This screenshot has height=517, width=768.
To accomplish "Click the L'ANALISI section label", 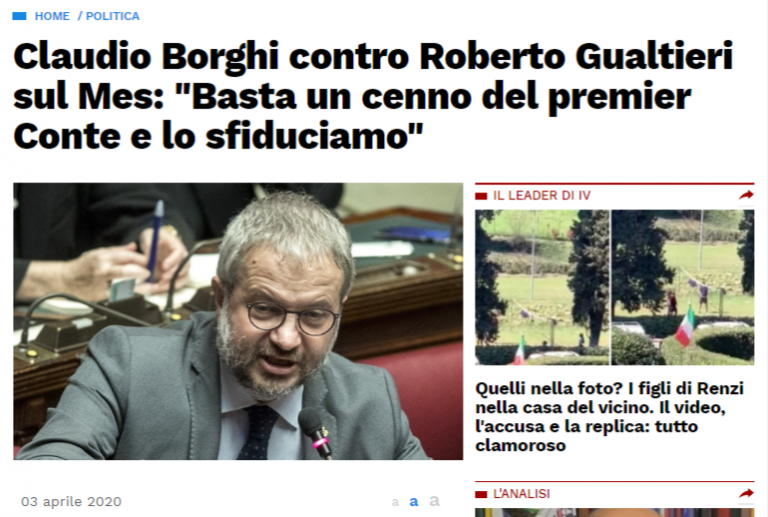I will pos(521,494).
